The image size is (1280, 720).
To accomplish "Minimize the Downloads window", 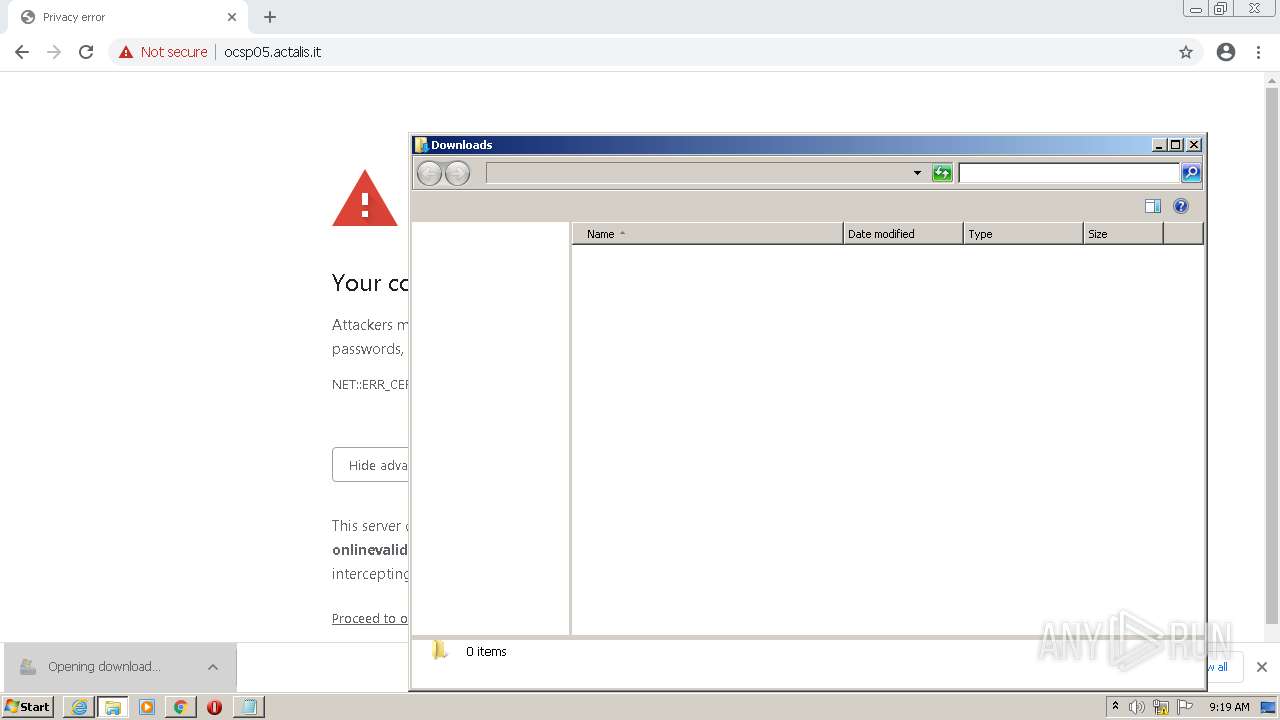I will click(1159, 145).
